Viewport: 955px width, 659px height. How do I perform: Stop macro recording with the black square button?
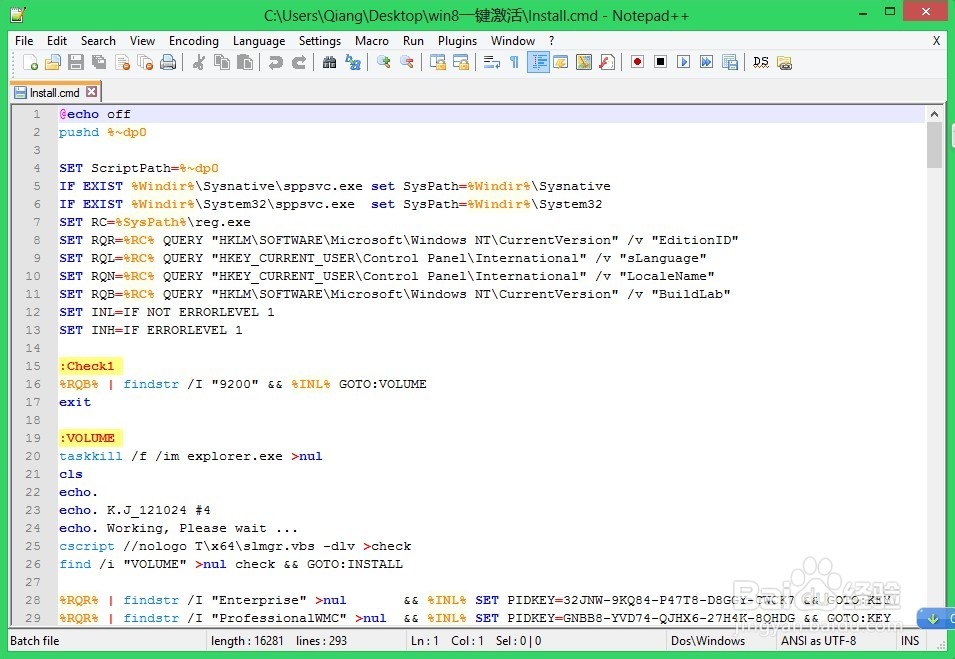[660, 62]
